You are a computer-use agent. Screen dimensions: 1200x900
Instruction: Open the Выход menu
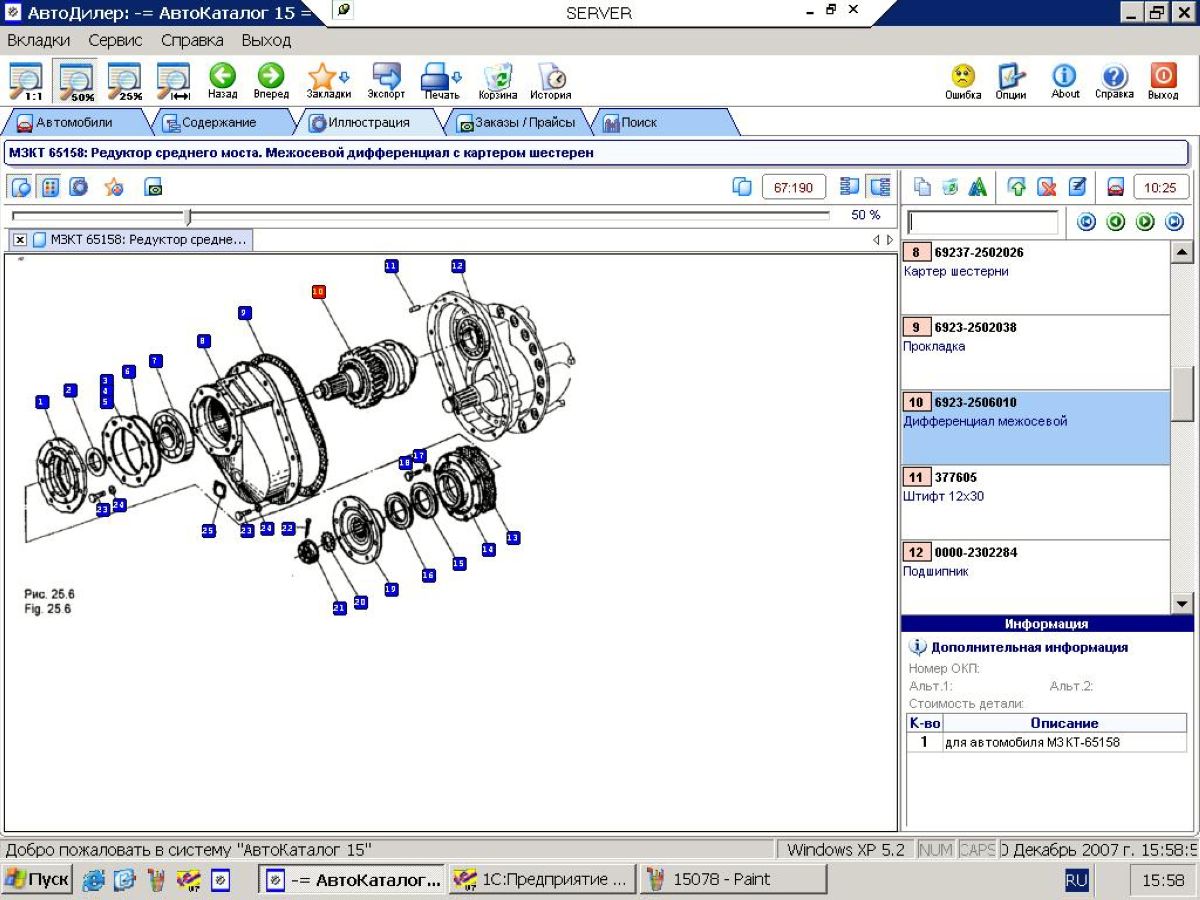point(266,41)
